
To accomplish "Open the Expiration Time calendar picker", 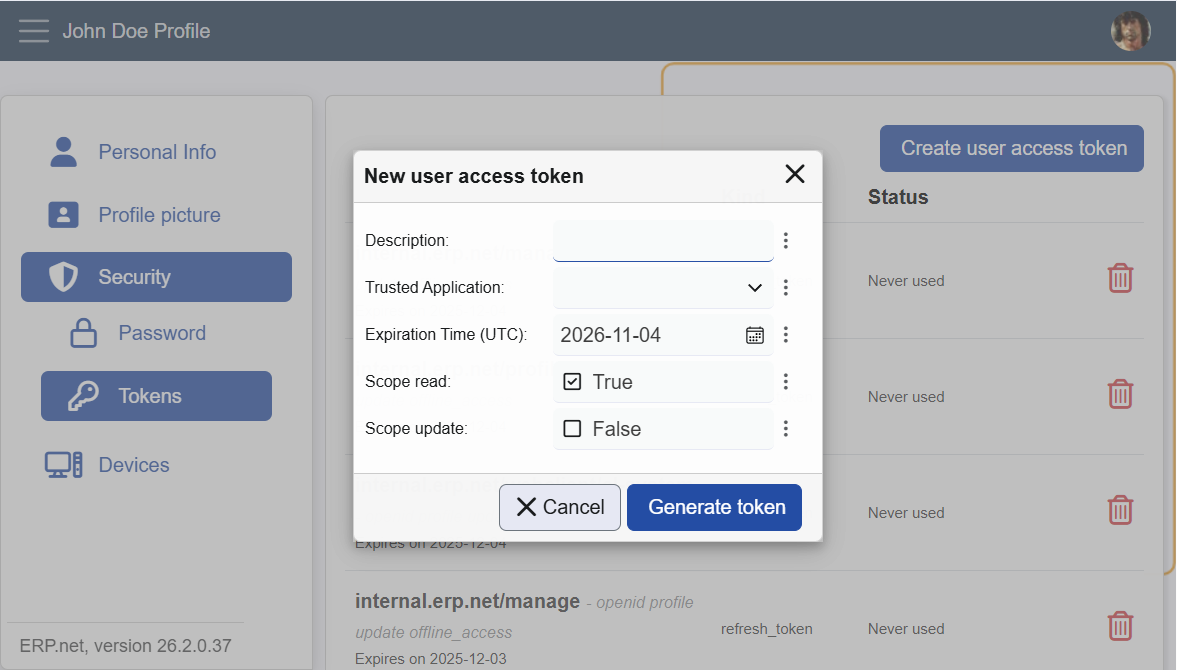I will tap(754, 334).
